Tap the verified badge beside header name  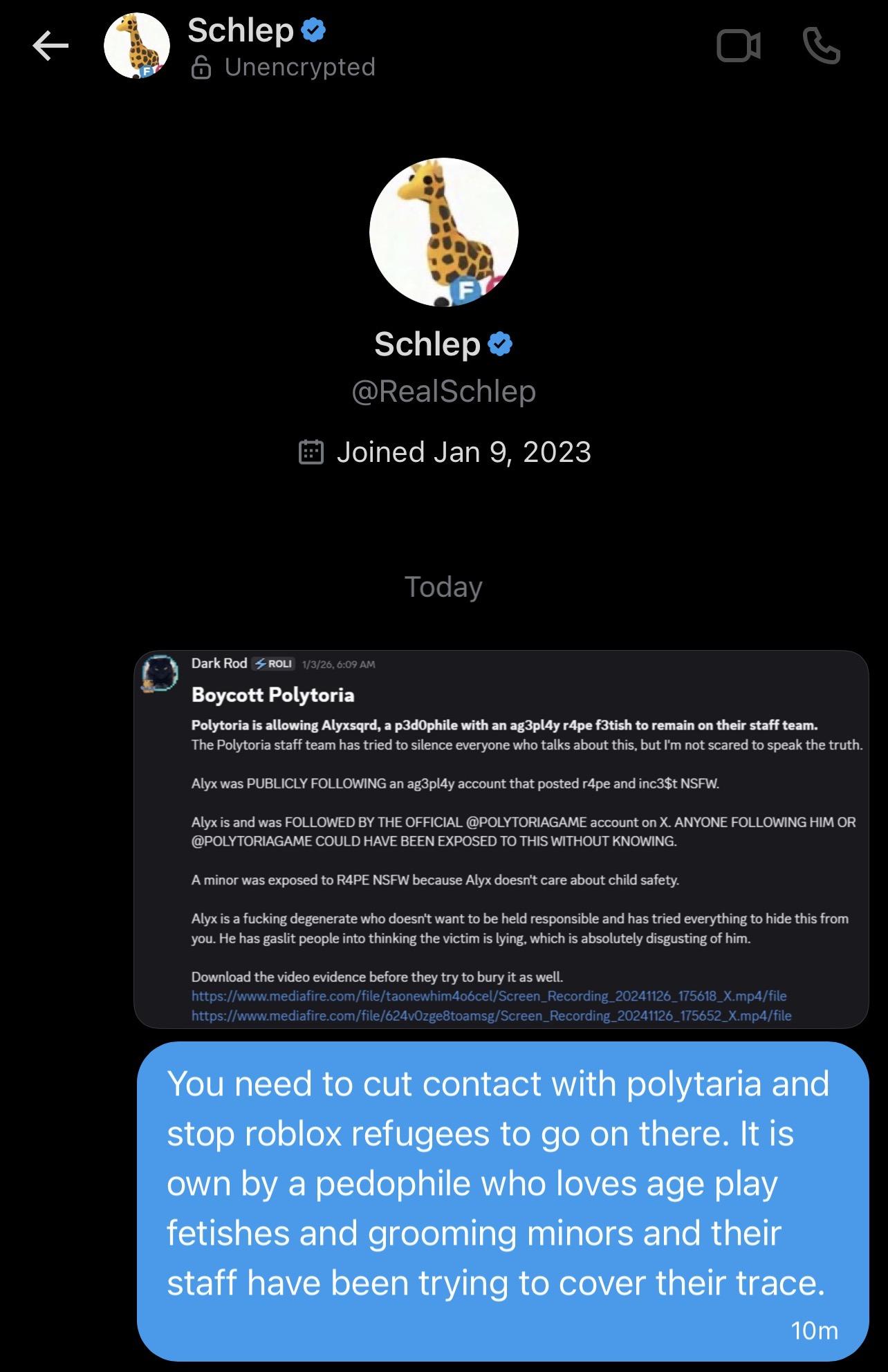coord(314,30)
